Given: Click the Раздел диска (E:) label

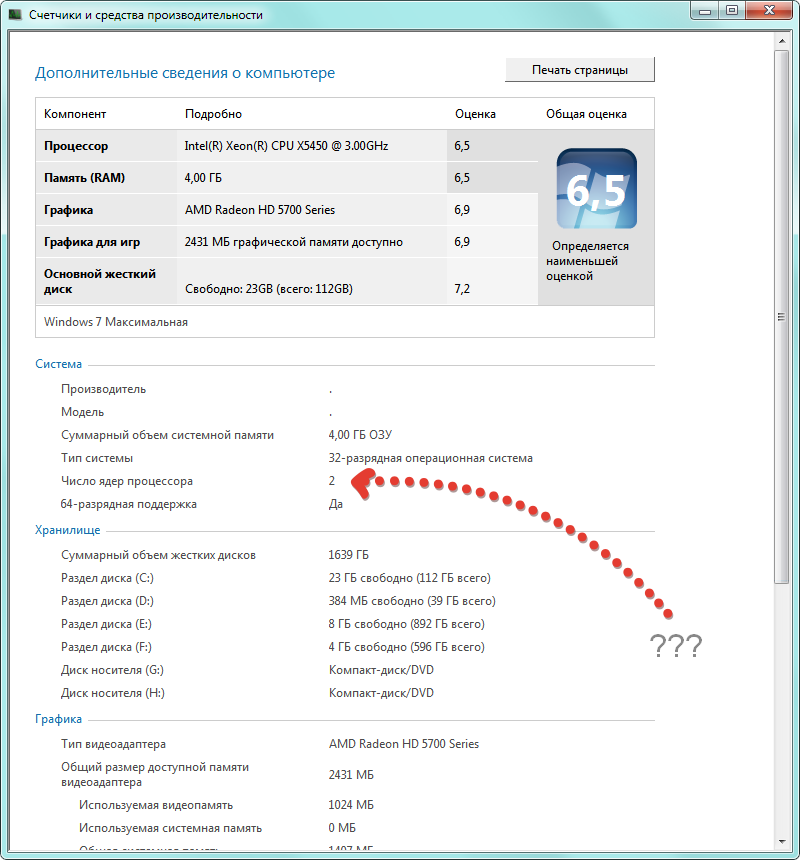Looking at the screenshot, I should coord(106,624).
